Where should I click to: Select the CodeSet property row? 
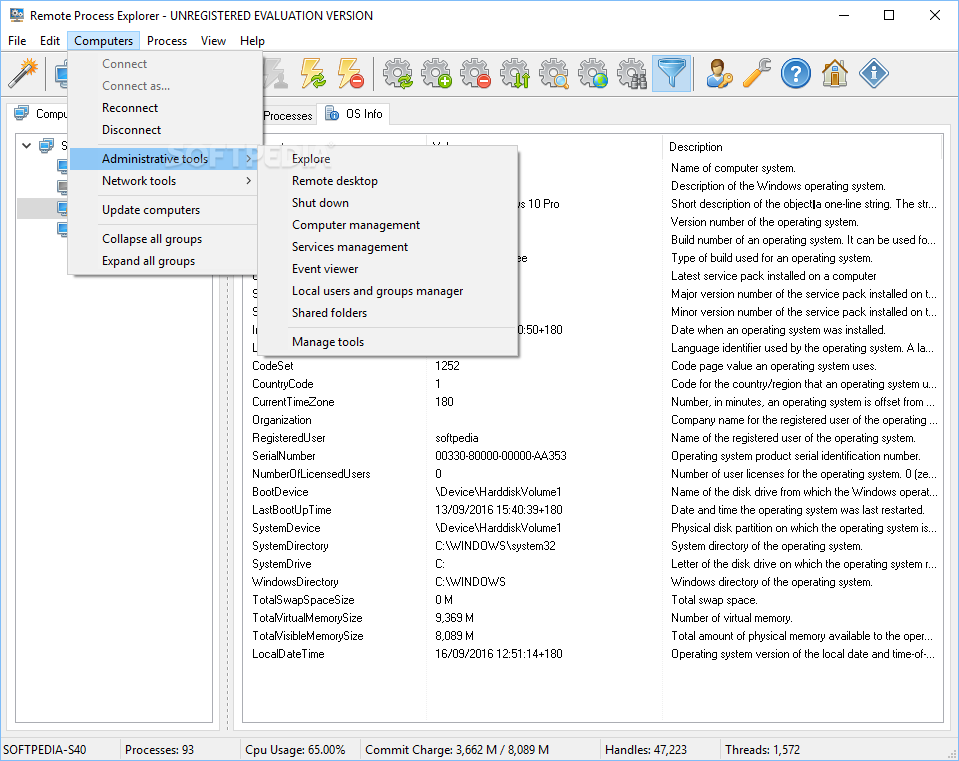coord(593,366)
